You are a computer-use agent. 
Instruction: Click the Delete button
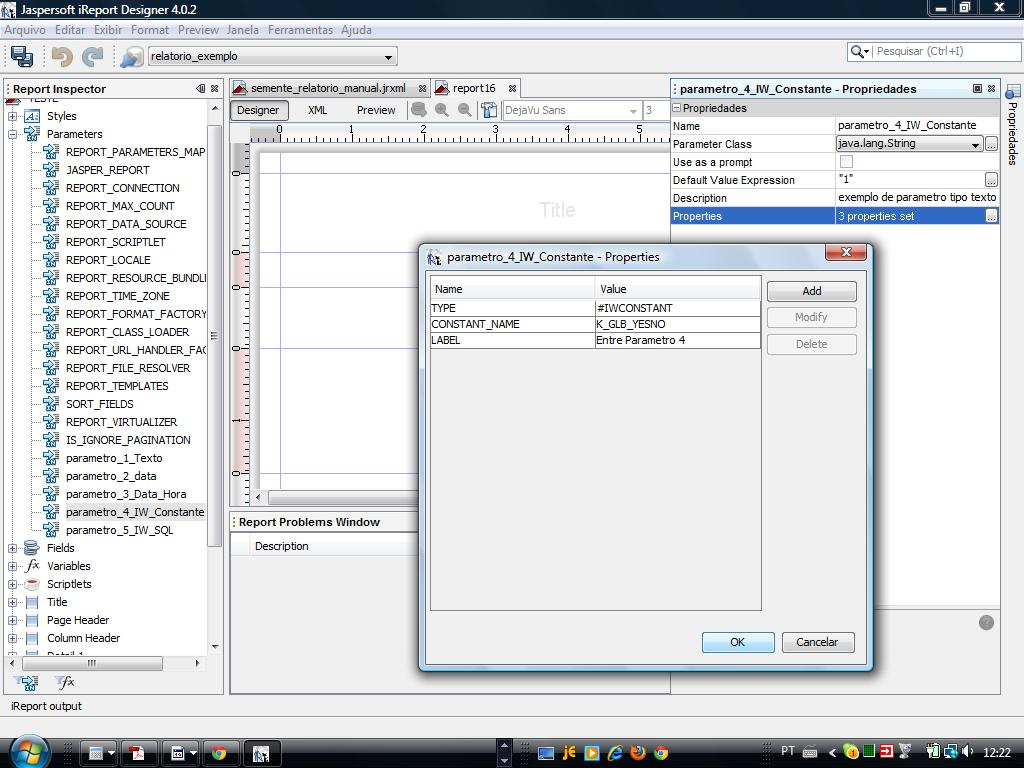pos(812,344)
